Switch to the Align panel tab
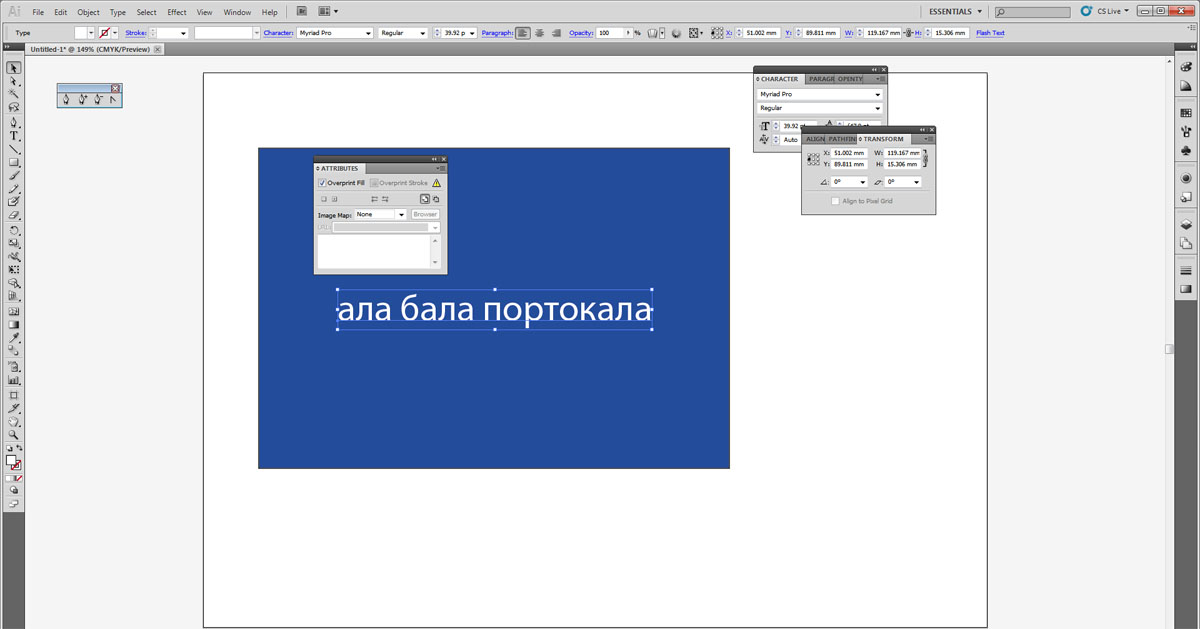This screenshot has height=629, width=1200. (x=815, y=139)
